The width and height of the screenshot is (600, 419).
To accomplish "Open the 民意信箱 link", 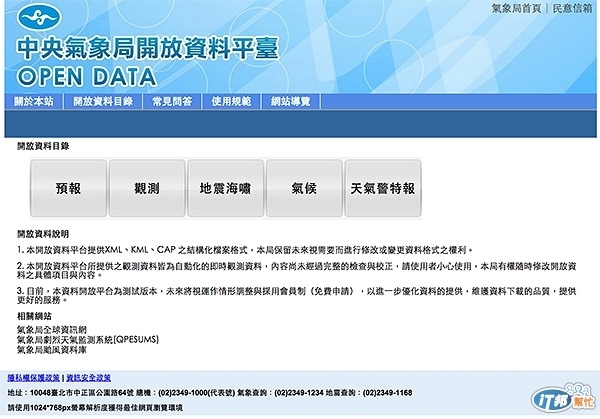I will click(x=572, y=8).
